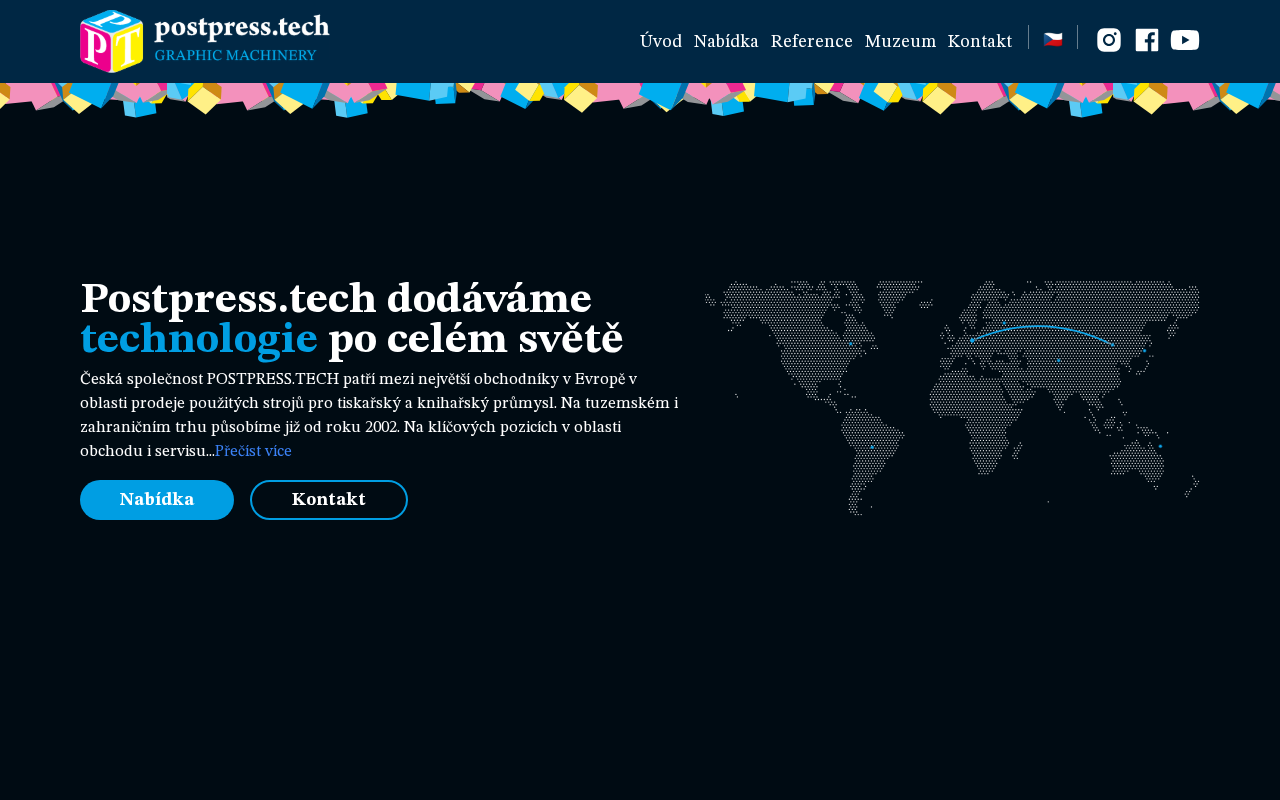The image size is (1280, 800).
Task: Click the GRAPHIC MACHINERY tagline
Action: click(236, 55)
